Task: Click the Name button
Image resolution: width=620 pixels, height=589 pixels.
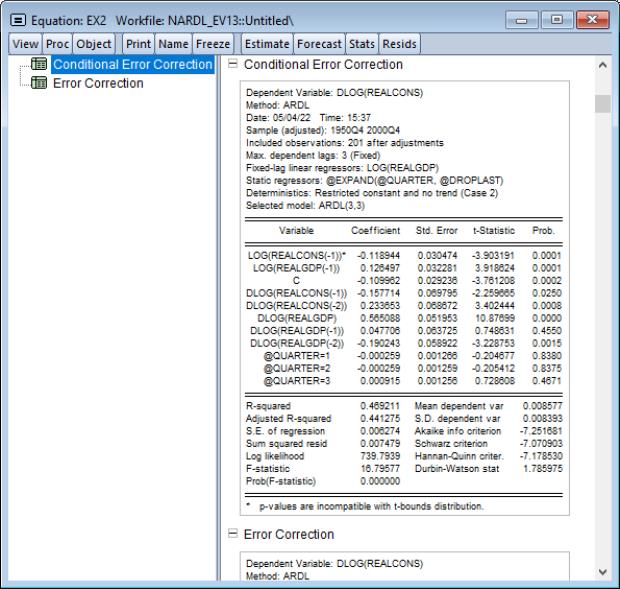Action: click(x=172, y=44)
